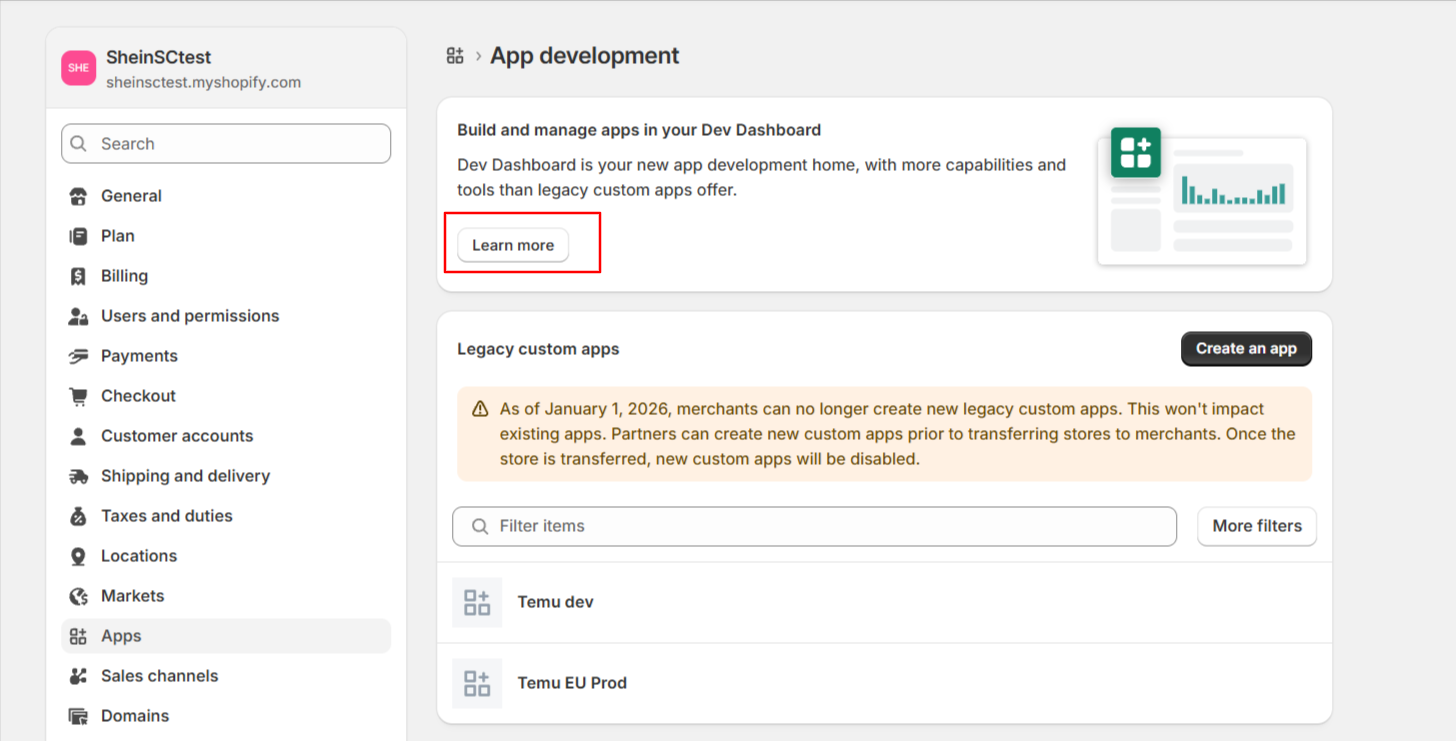Go to Customer accounts settings
The width and height of the screenshot is (1456, 741).
point(177,436)
